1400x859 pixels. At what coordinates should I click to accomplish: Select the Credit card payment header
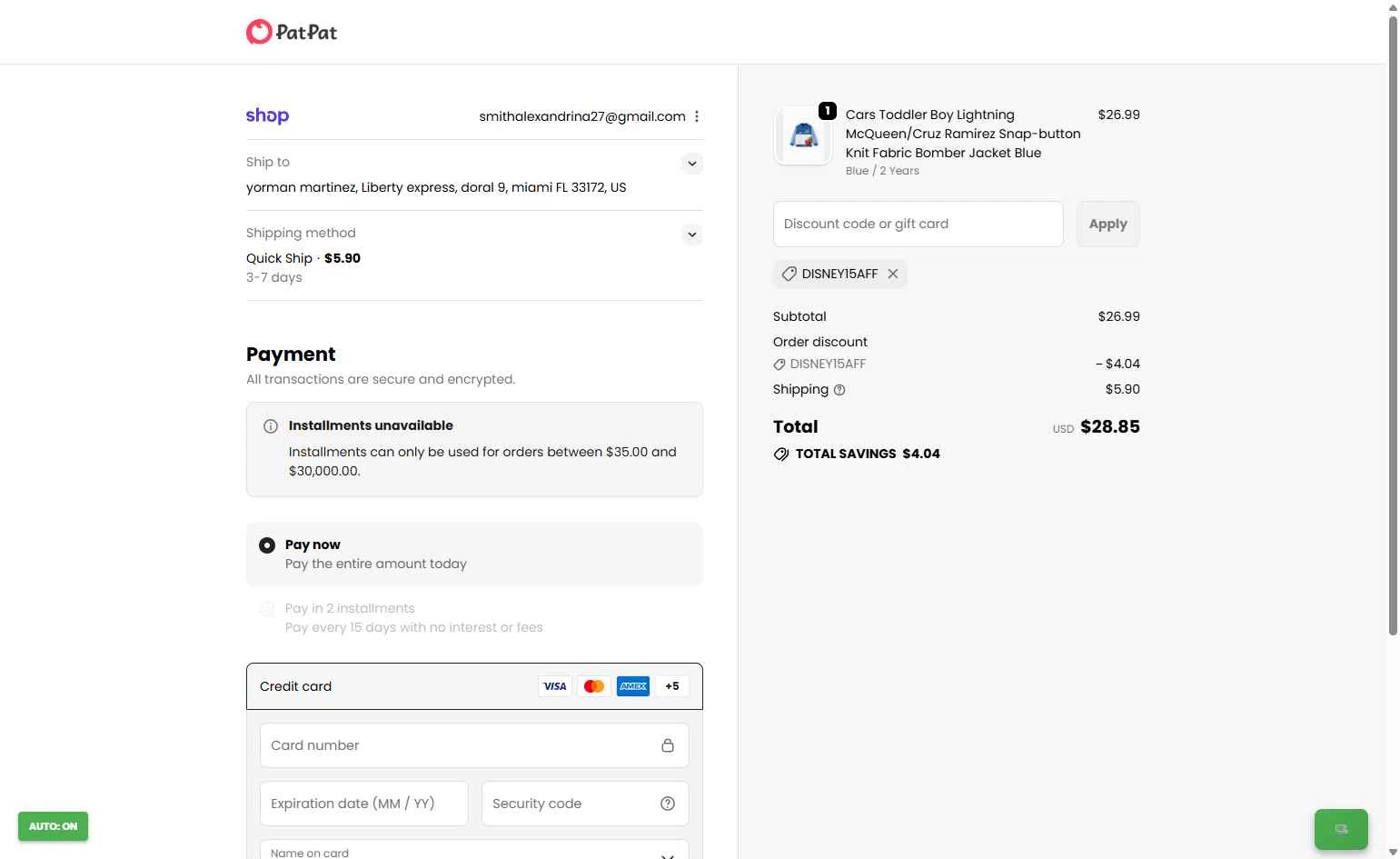474,686
